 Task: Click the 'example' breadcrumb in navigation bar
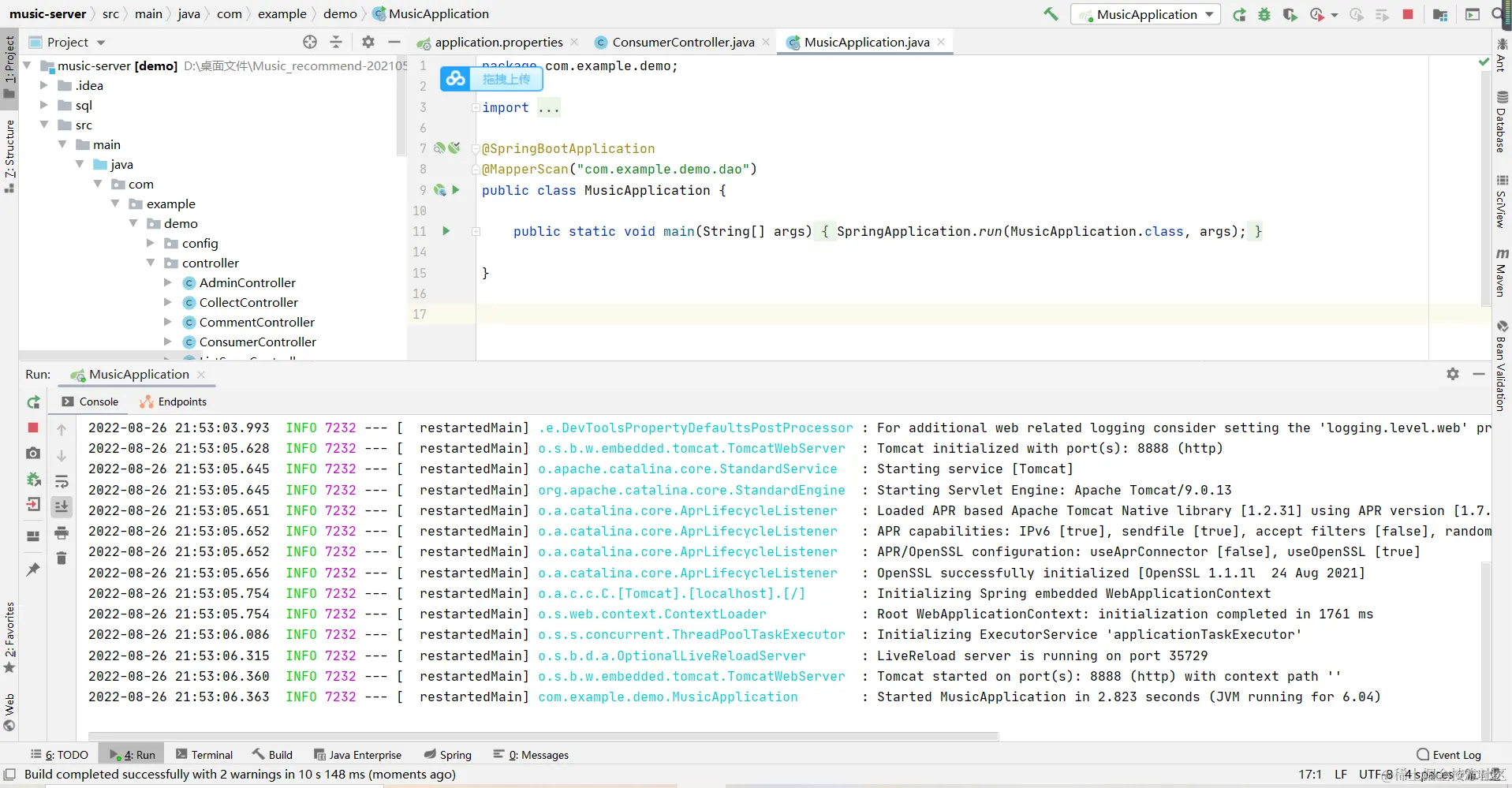282,13
